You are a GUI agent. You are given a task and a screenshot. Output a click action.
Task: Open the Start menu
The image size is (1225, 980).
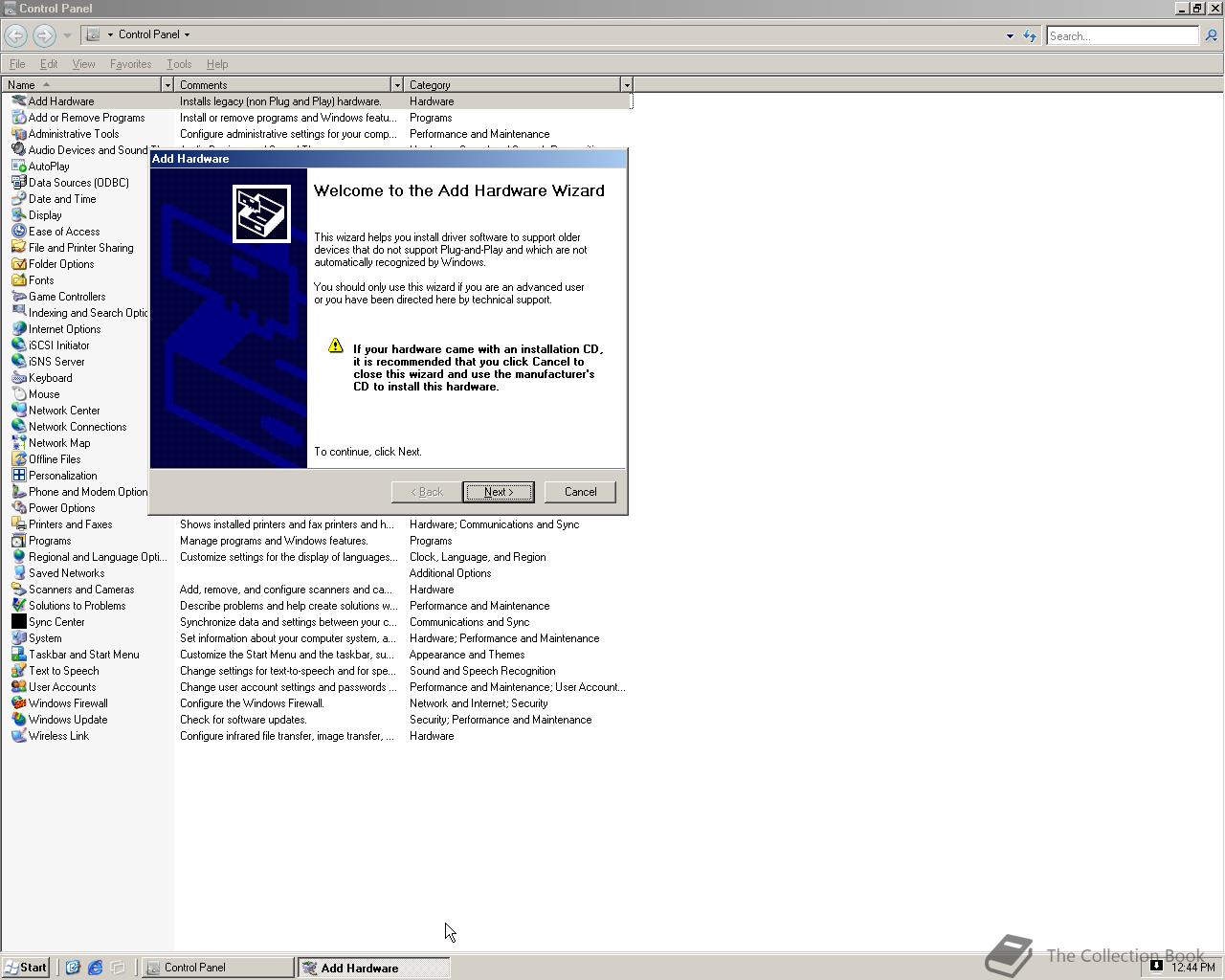(26, 968)
